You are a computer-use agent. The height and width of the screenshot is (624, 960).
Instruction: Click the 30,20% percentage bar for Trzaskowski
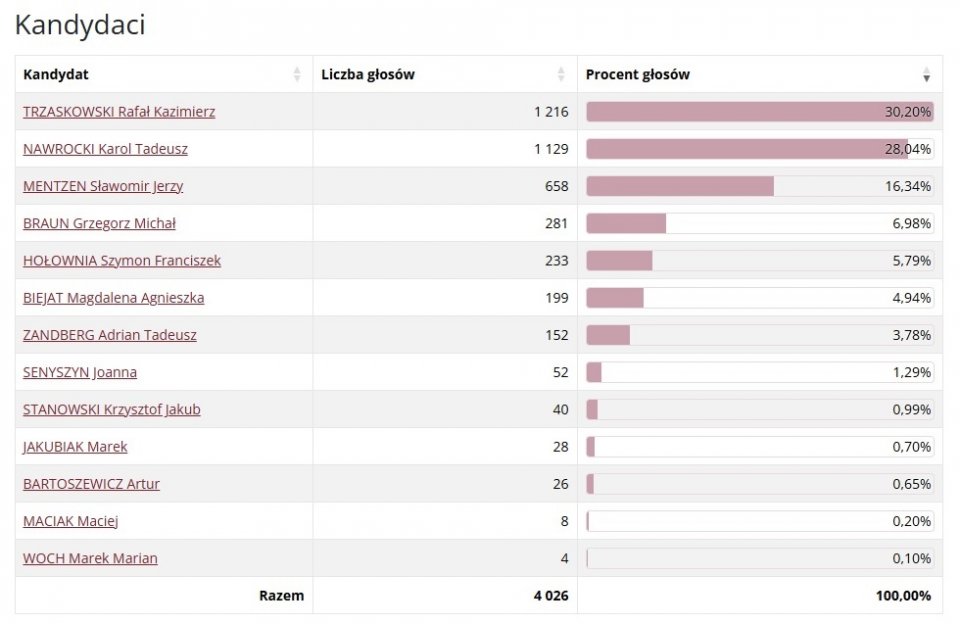click(x=760, y=112)
